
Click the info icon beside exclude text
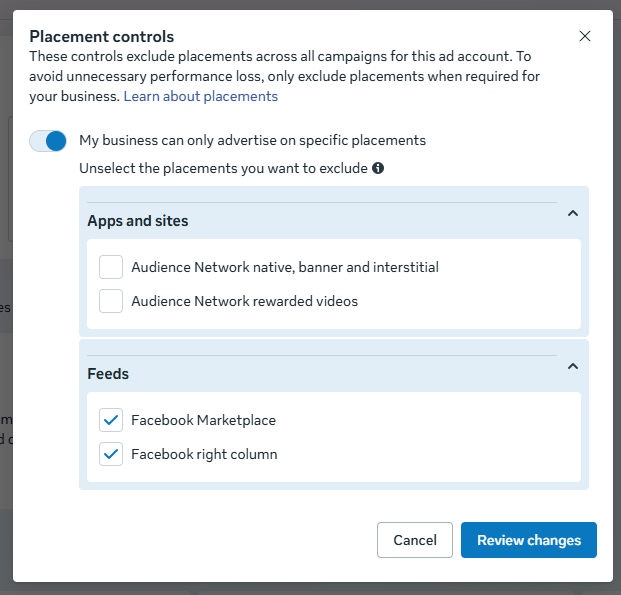pos(378,168)
